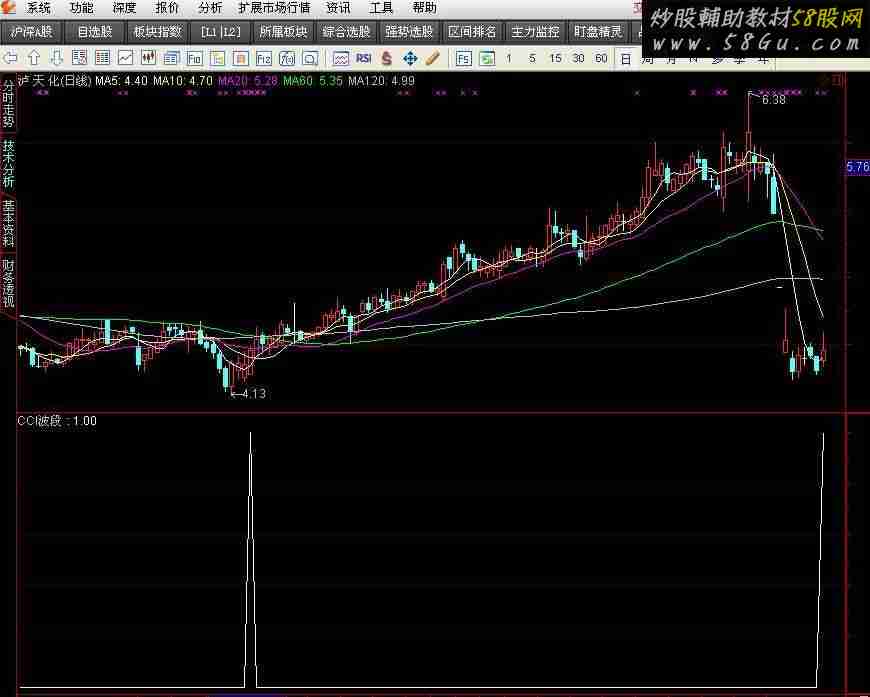Open the 工具 menu

click(381, 8)
